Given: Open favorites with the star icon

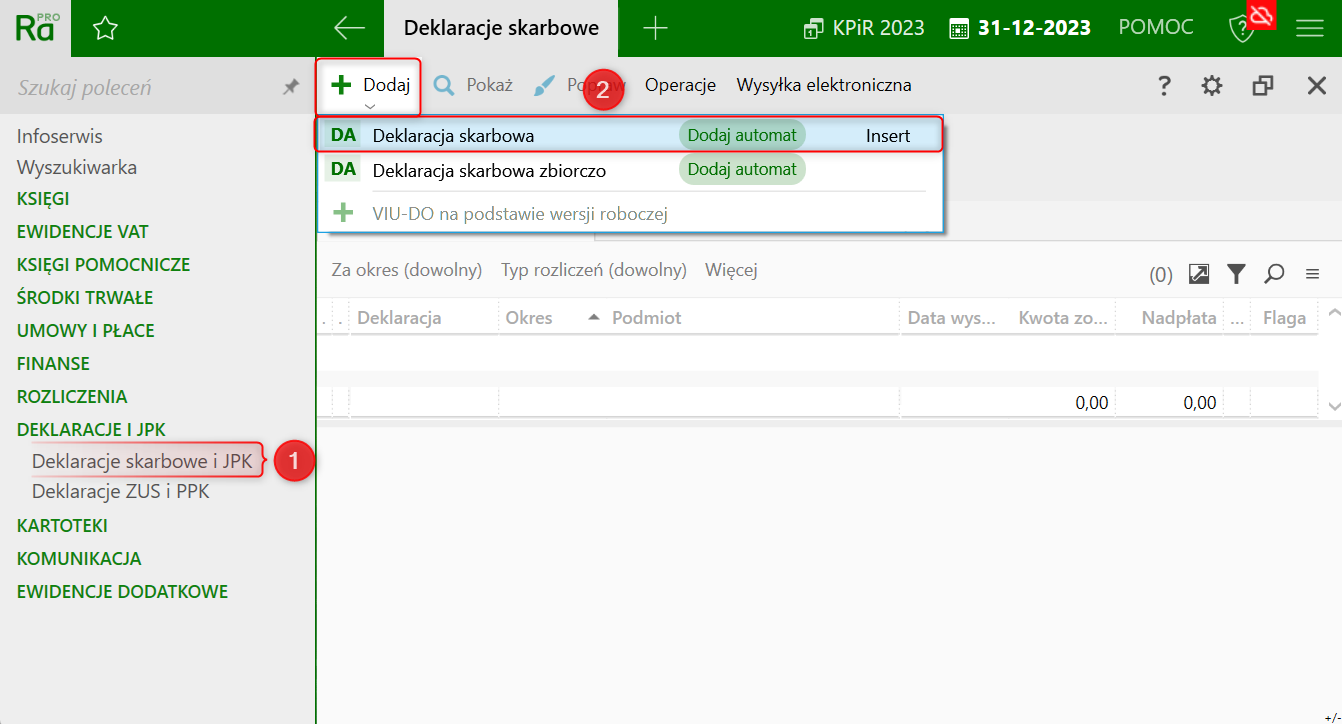Looking at the screenshot, I should (105, 28).
